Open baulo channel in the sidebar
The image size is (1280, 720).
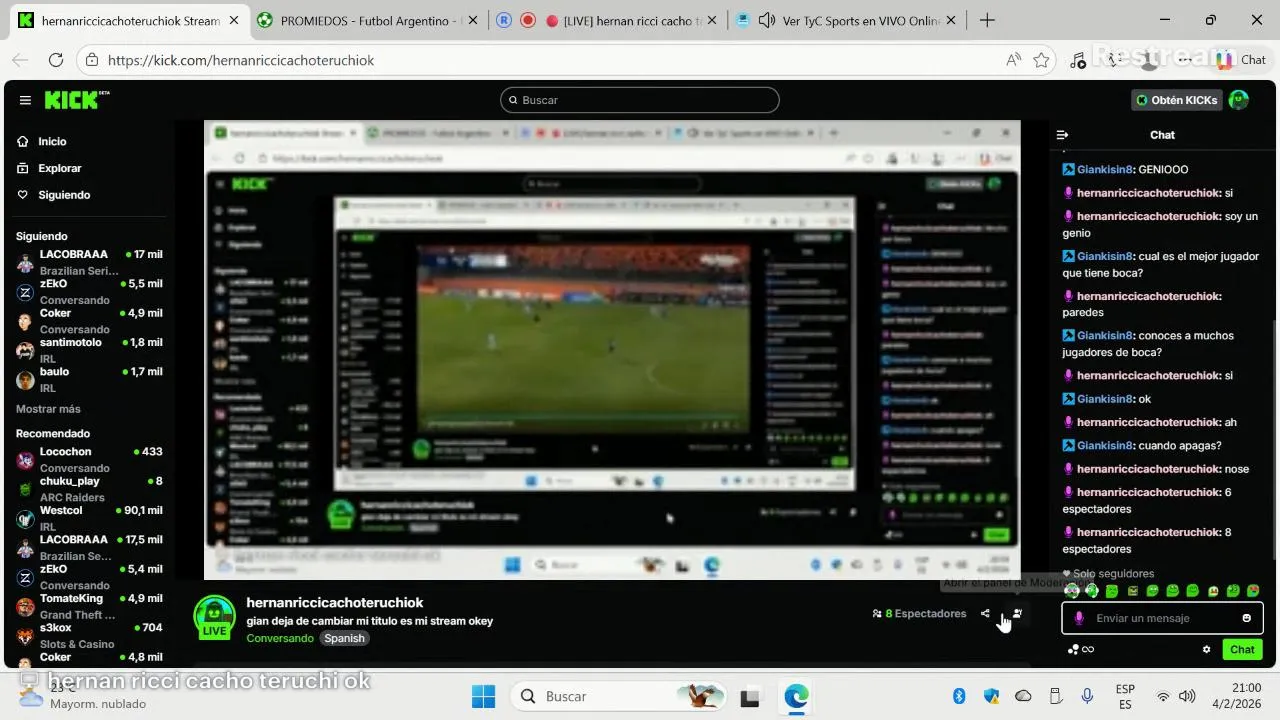88,379
